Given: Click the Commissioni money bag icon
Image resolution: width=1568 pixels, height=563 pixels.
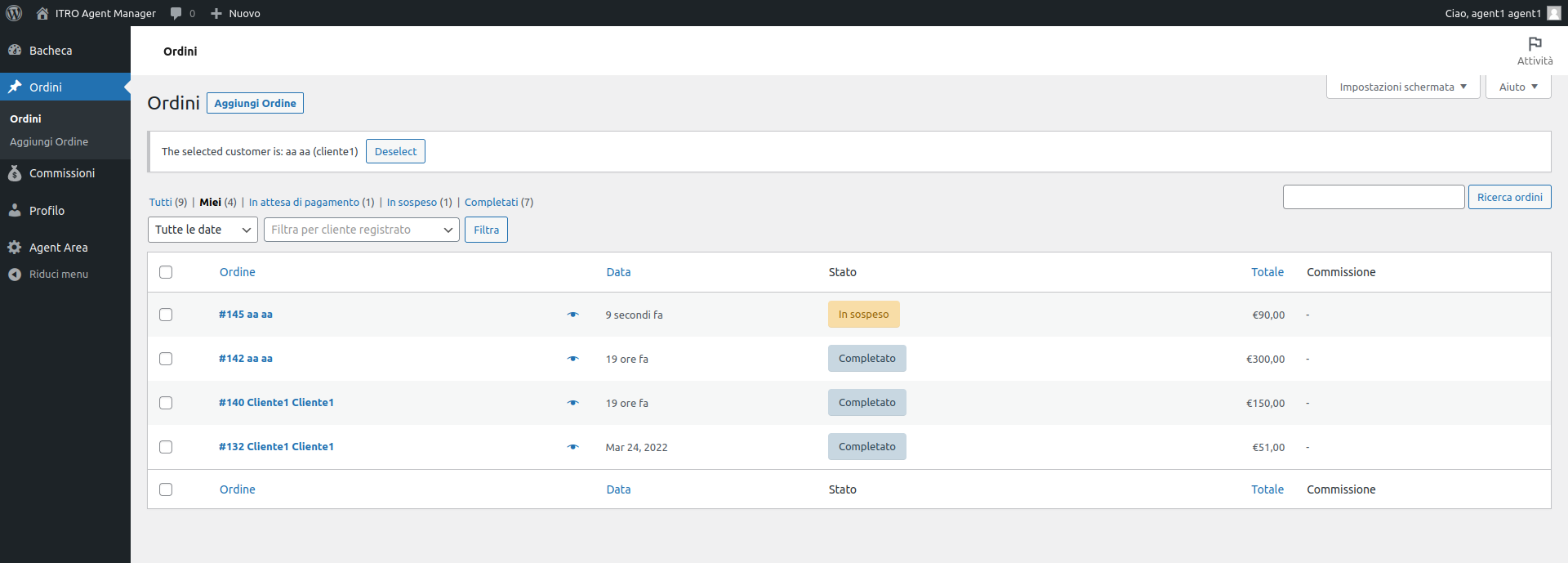Looking at the screenshot, I should pos(15,173).
